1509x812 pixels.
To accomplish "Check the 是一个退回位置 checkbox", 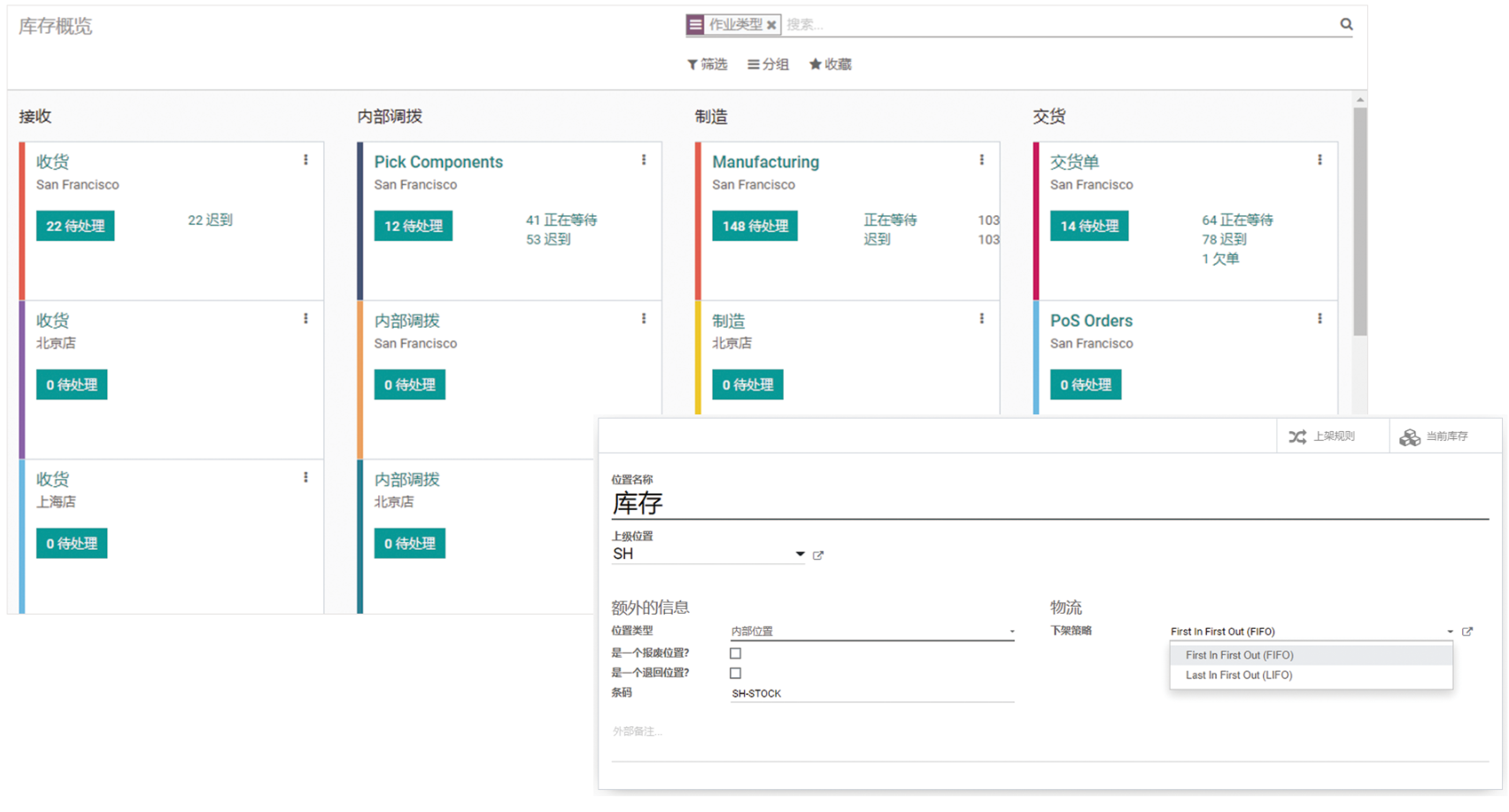I will click(735, 673).
